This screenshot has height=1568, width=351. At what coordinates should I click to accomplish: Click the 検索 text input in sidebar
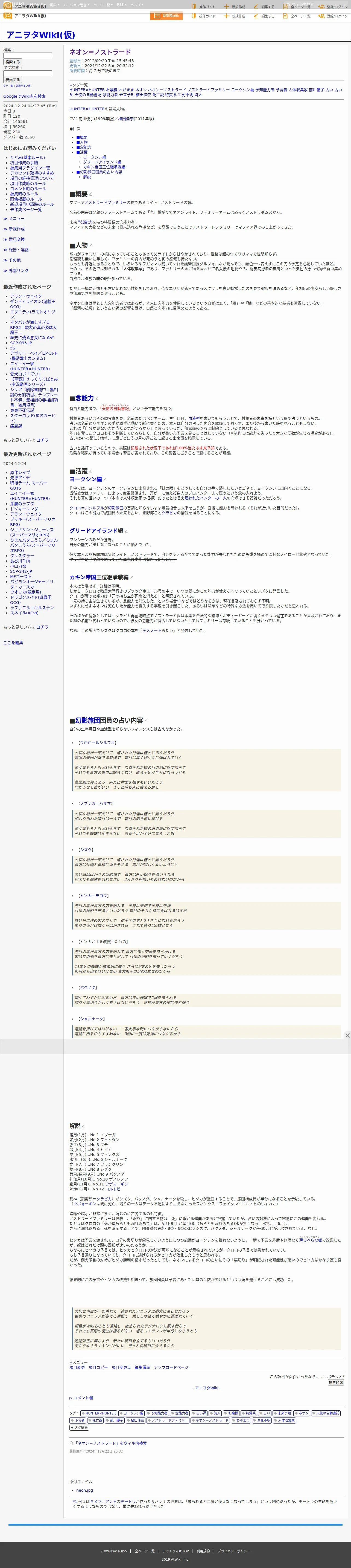tap(28, 55)
